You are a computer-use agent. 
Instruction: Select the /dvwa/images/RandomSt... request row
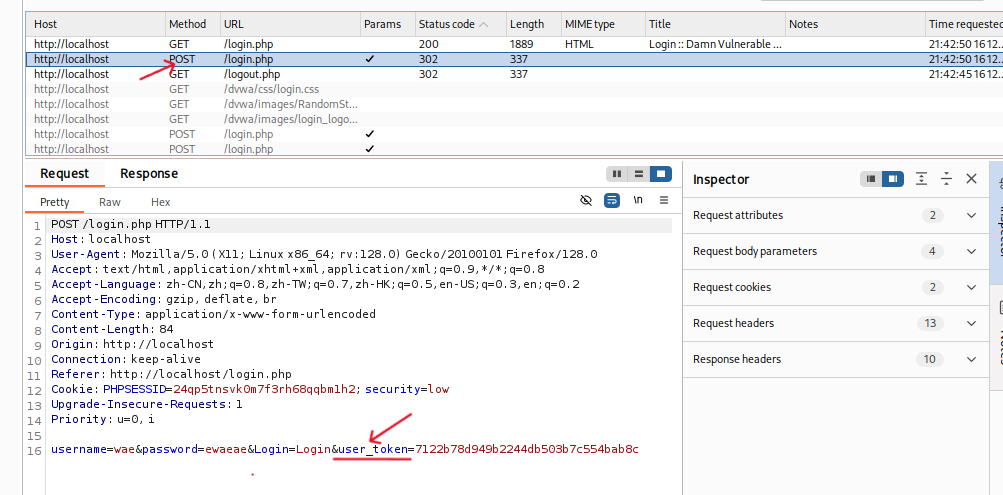[x=514, y=104]
